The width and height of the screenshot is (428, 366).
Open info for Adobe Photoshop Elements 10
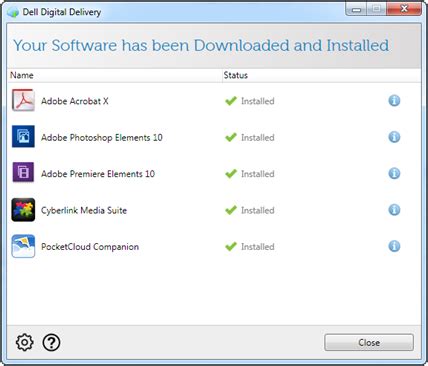pos(394,137)
